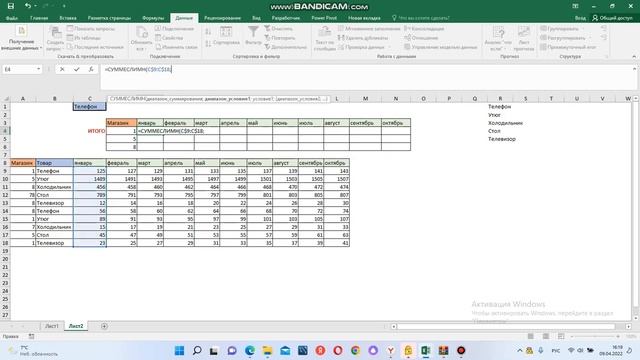Click the Normal view icon in status bar

tap(531, 336)
